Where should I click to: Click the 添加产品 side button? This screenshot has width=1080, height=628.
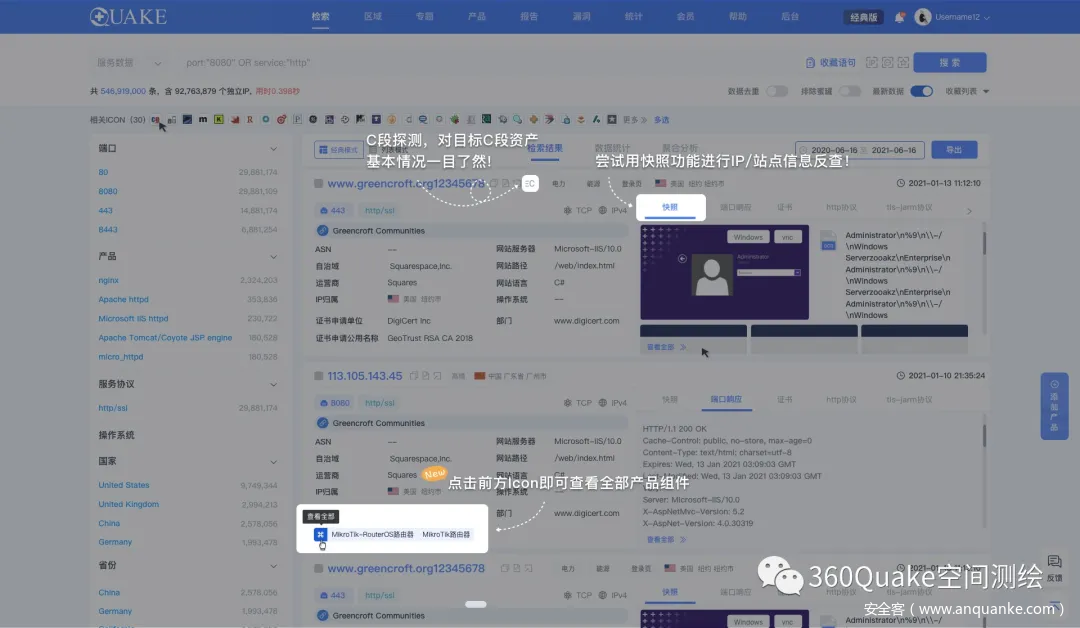(1054, 407)
